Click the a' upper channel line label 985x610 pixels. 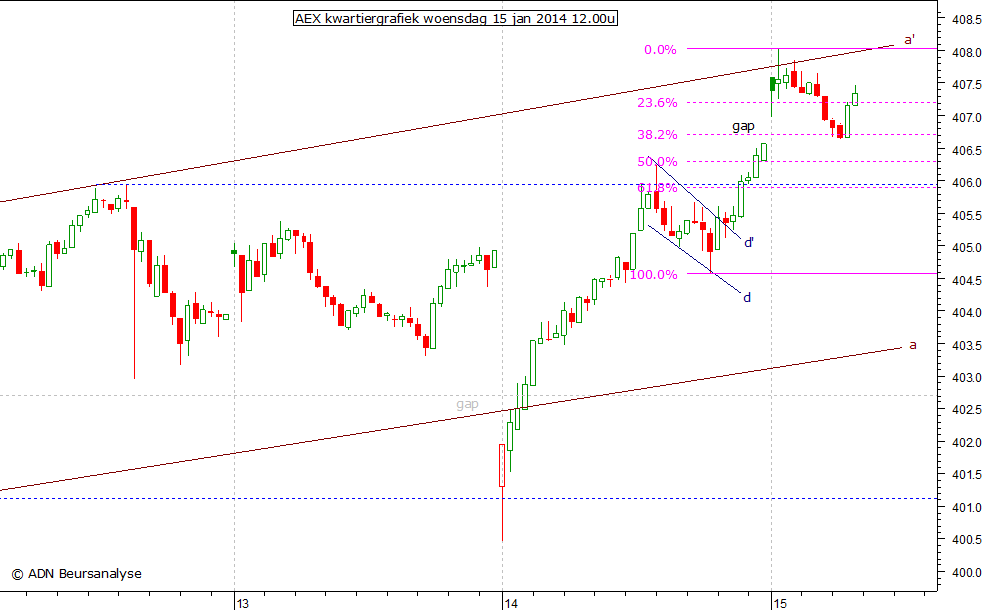[909, 40]
